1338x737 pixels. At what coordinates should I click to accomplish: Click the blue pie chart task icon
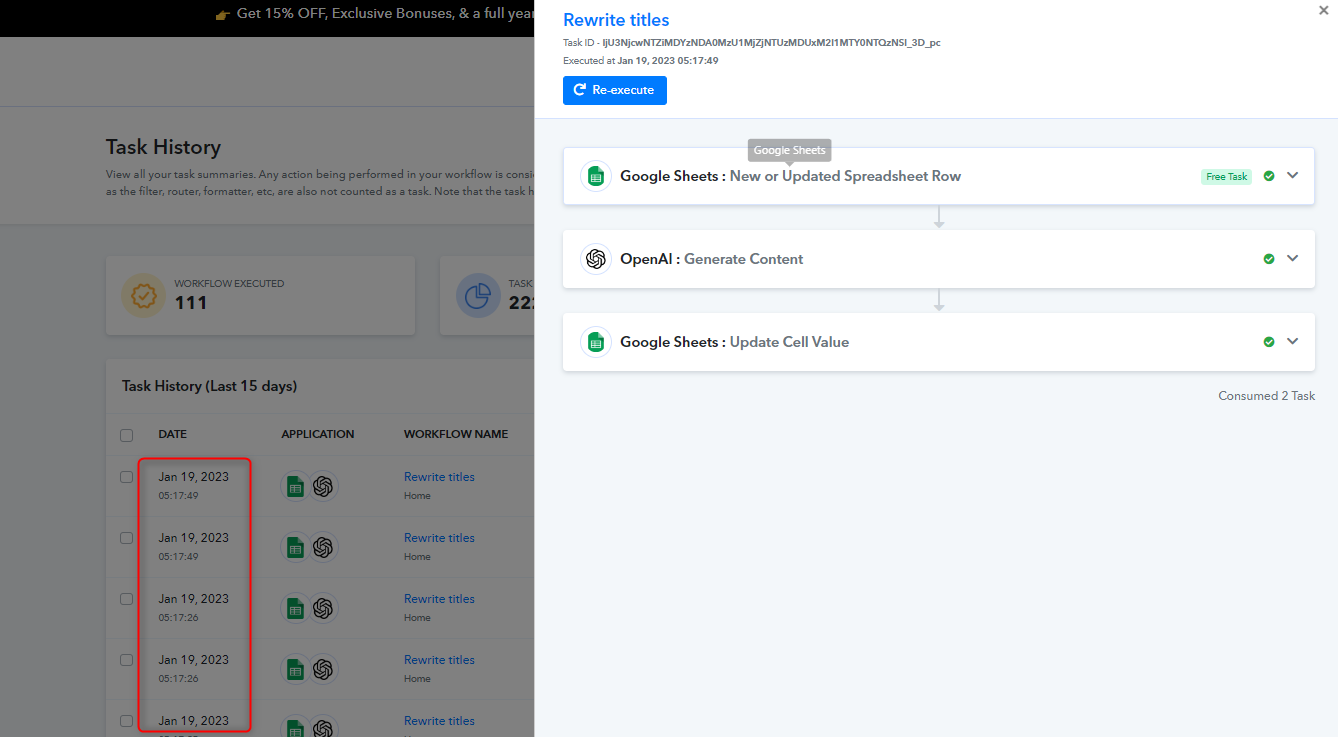point(478,296)
